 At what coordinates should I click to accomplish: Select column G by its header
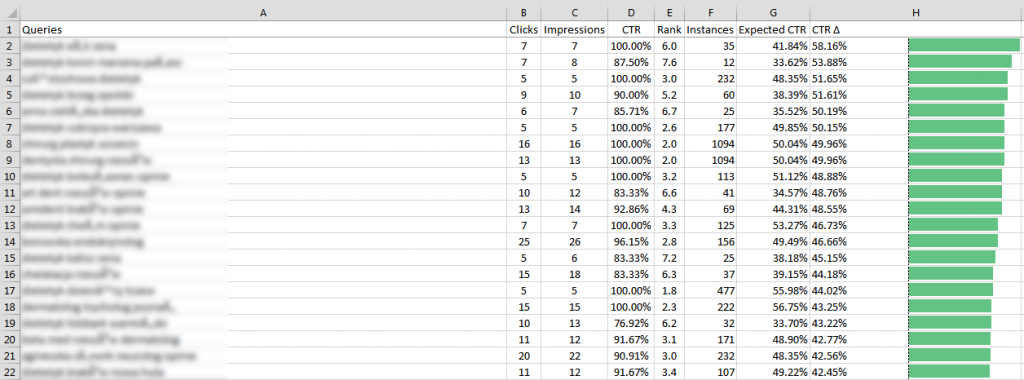coord(773,12)
